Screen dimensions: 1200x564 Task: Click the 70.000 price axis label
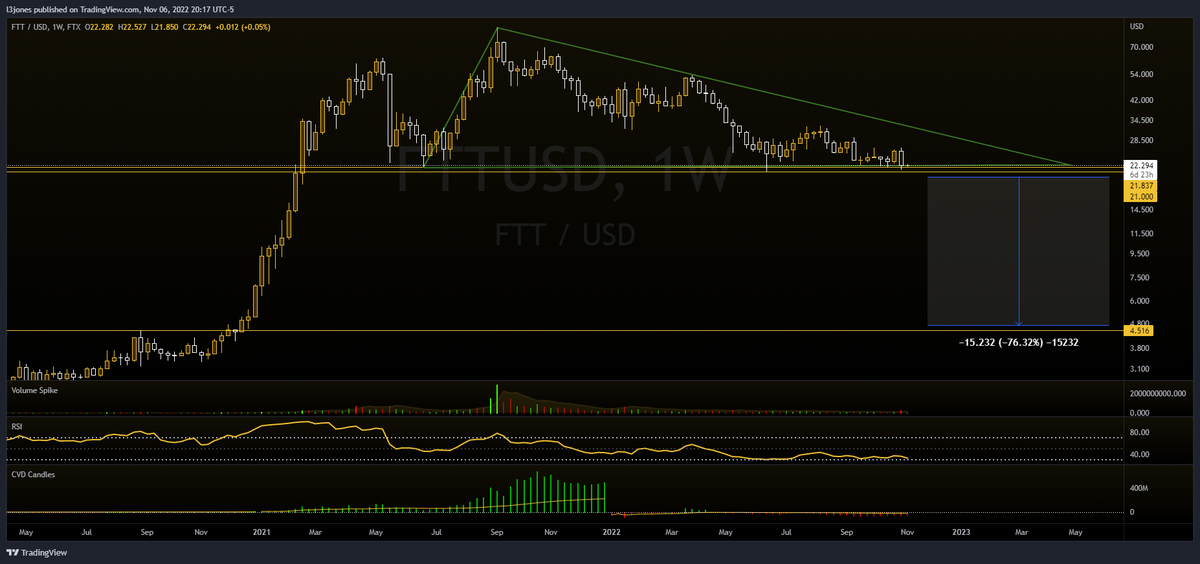1141,47
